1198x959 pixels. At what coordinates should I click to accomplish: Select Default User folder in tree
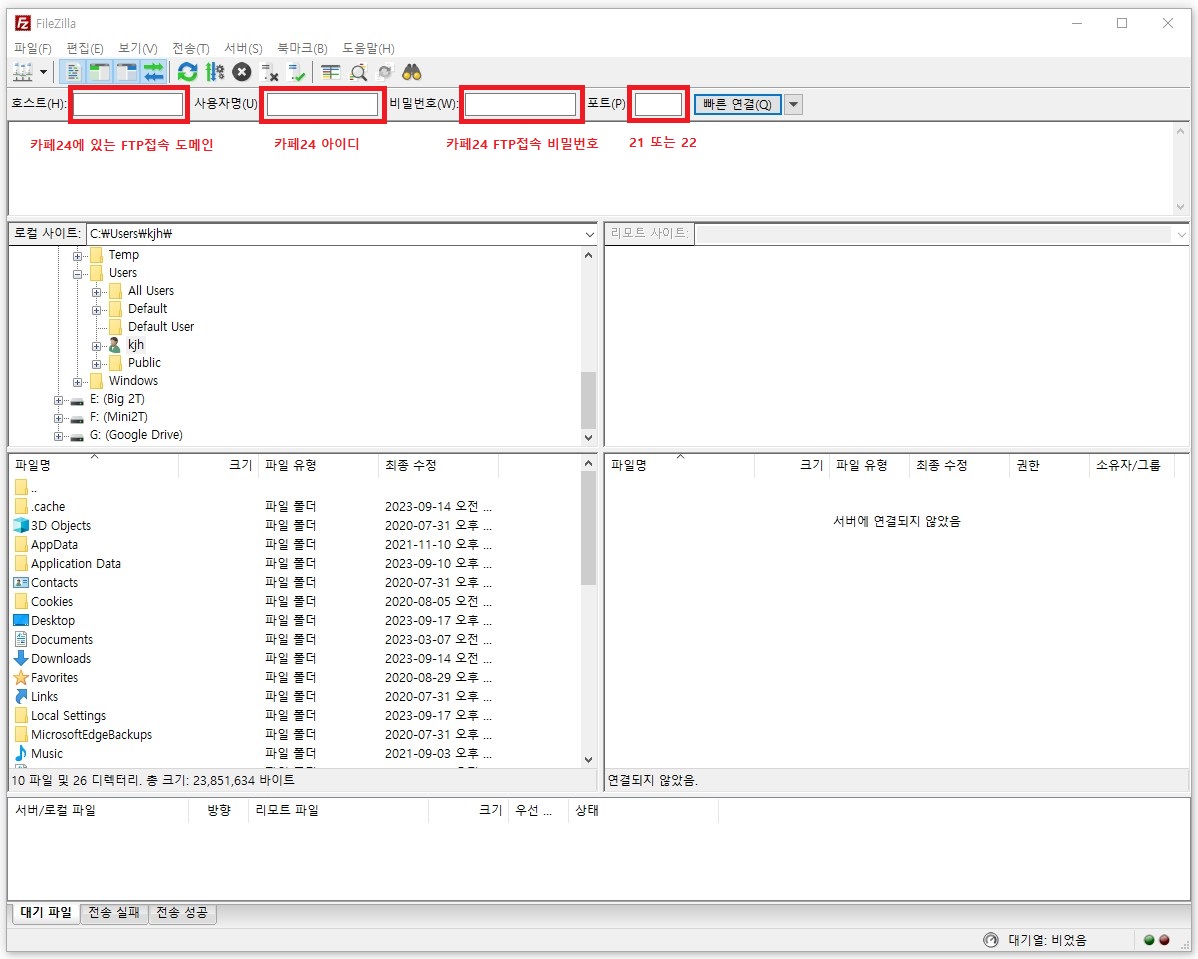point(160,326)
